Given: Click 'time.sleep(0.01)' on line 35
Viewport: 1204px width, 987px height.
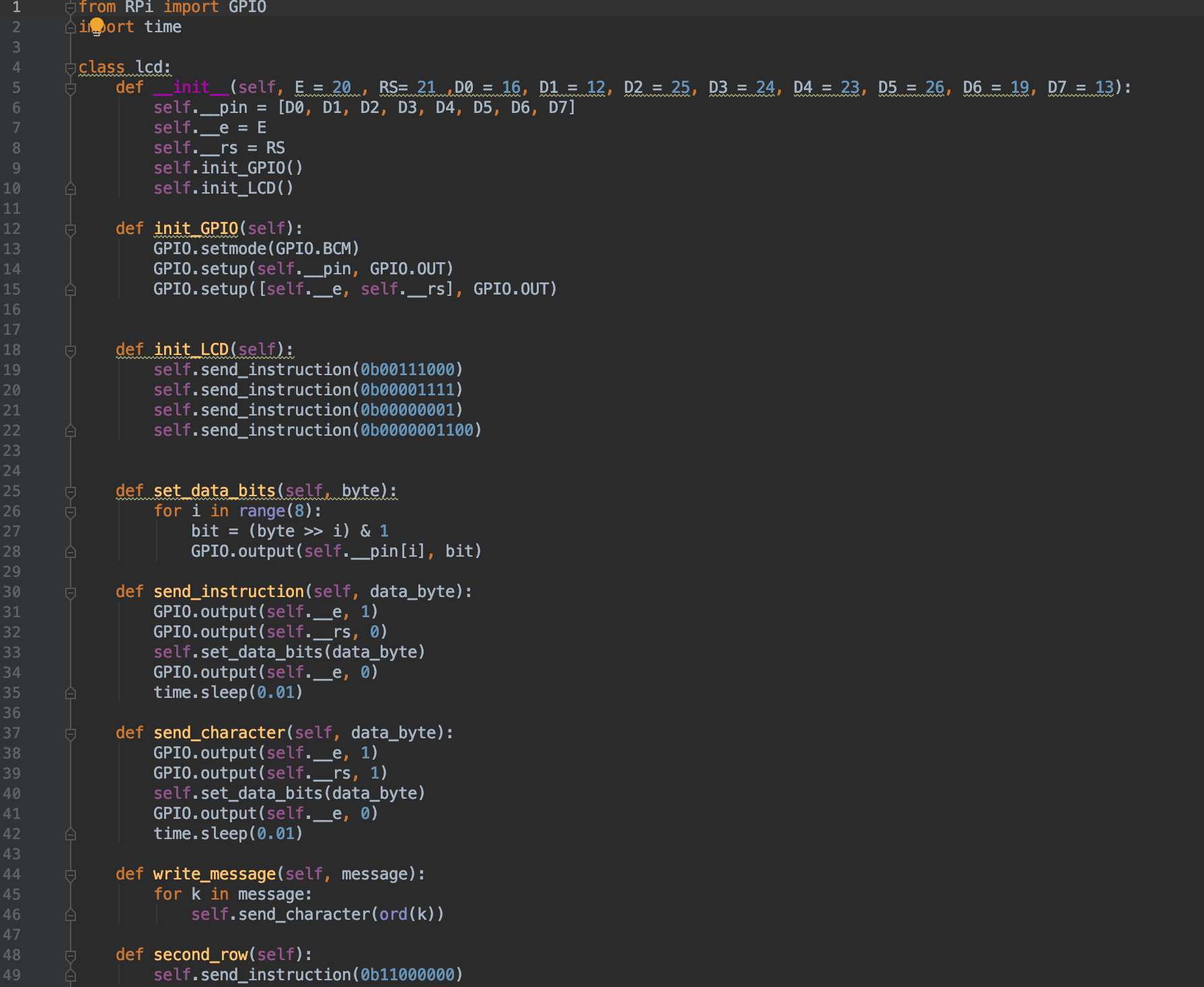Looking at the screenshot, I should point(228,693).
